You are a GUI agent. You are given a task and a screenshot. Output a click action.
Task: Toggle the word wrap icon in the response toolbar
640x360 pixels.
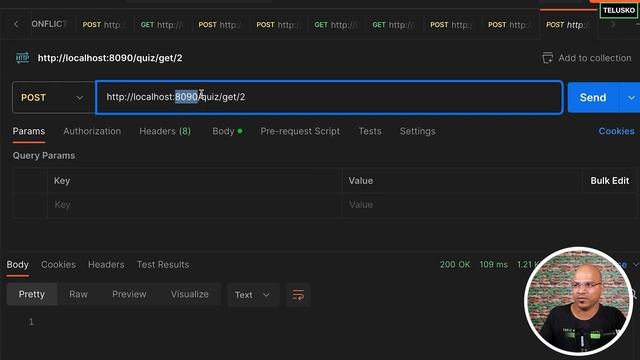298,295
